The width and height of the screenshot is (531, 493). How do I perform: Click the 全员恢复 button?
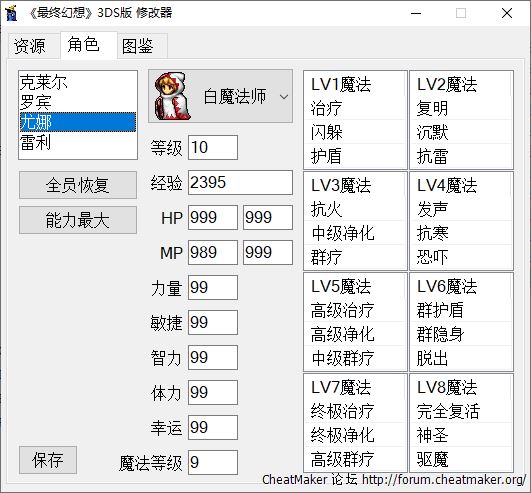coord(78,185)
